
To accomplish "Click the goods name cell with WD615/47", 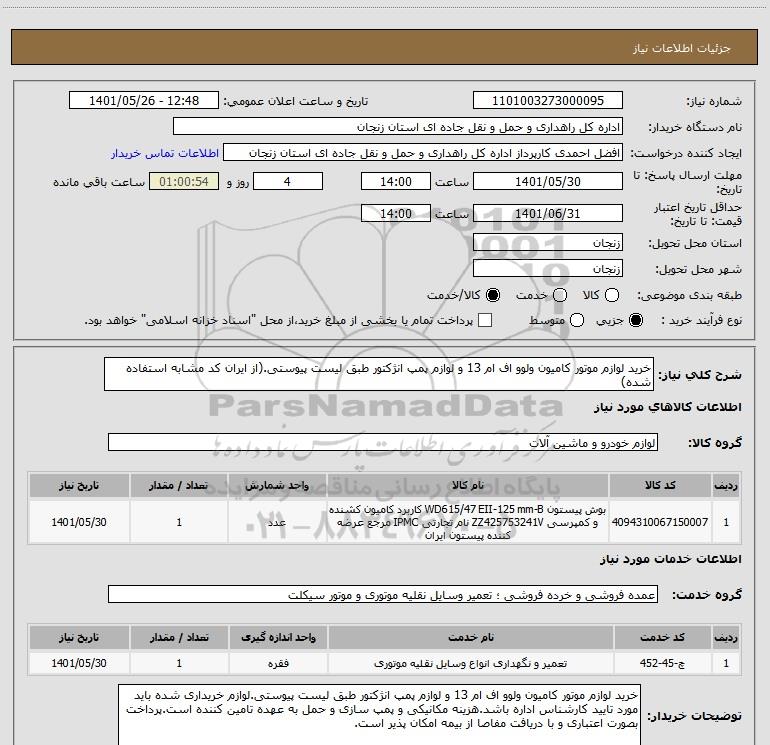I will click(468, 522).
